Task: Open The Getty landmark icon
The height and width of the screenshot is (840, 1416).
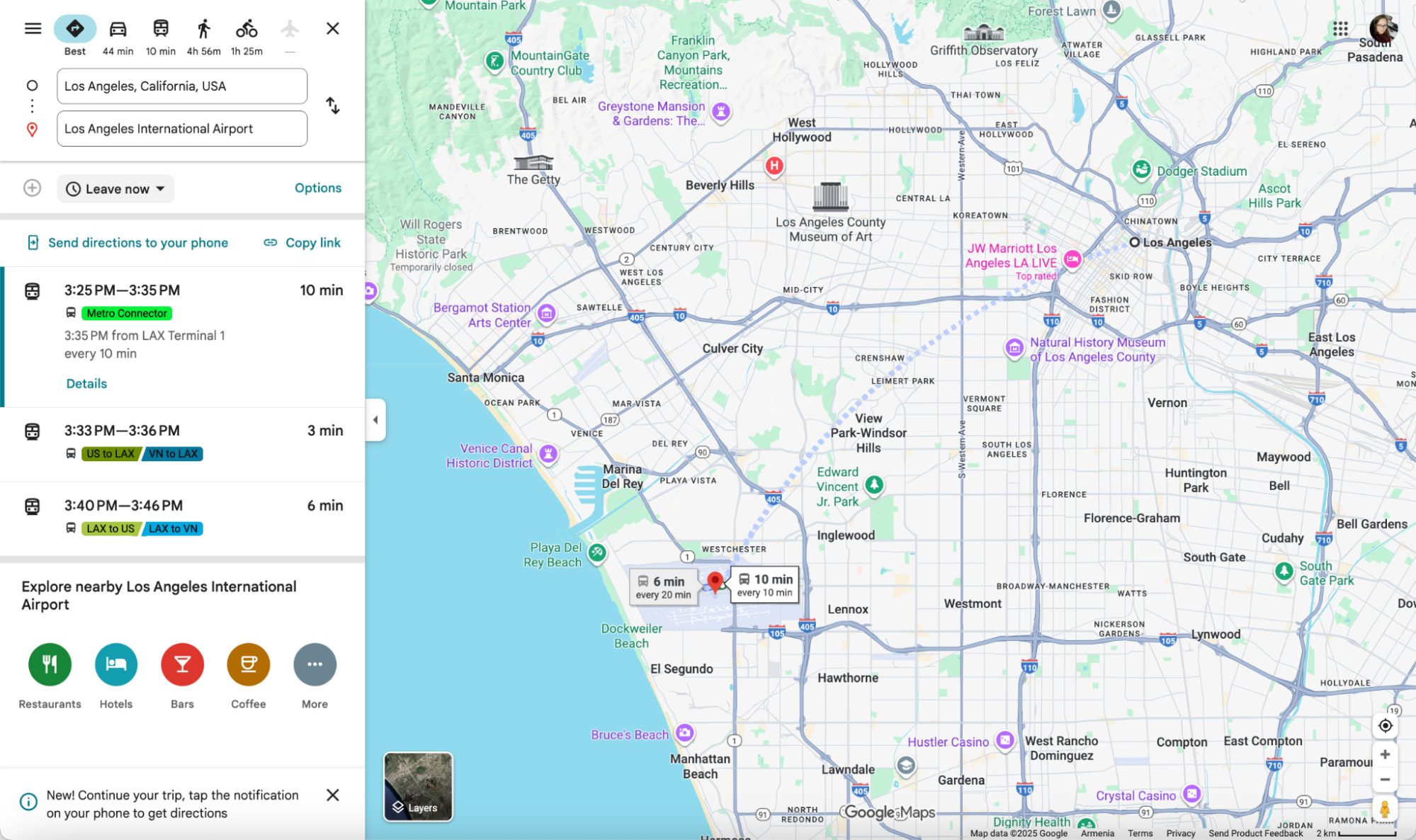Action: 533,162
